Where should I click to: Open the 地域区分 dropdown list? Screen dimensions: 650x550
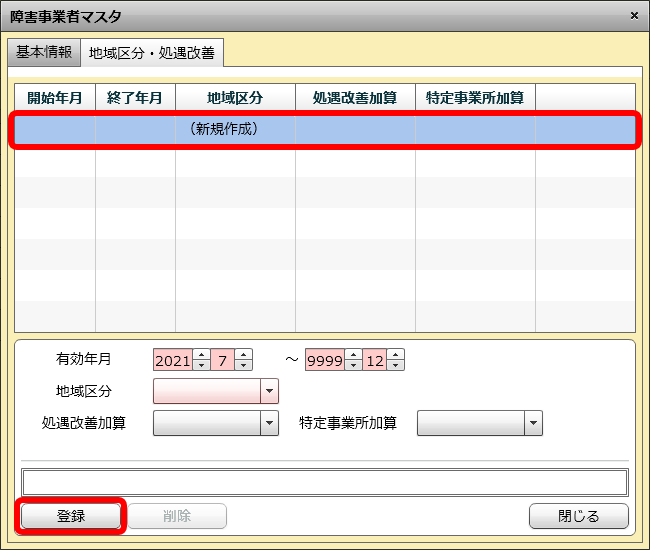pyautogui.click(x=268, y=391)
